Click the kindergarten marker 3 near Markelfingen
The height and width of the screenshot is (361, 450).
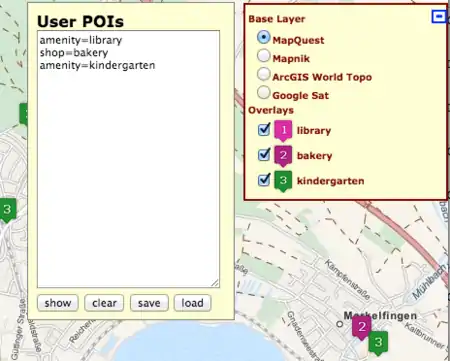tap(378, 343)
